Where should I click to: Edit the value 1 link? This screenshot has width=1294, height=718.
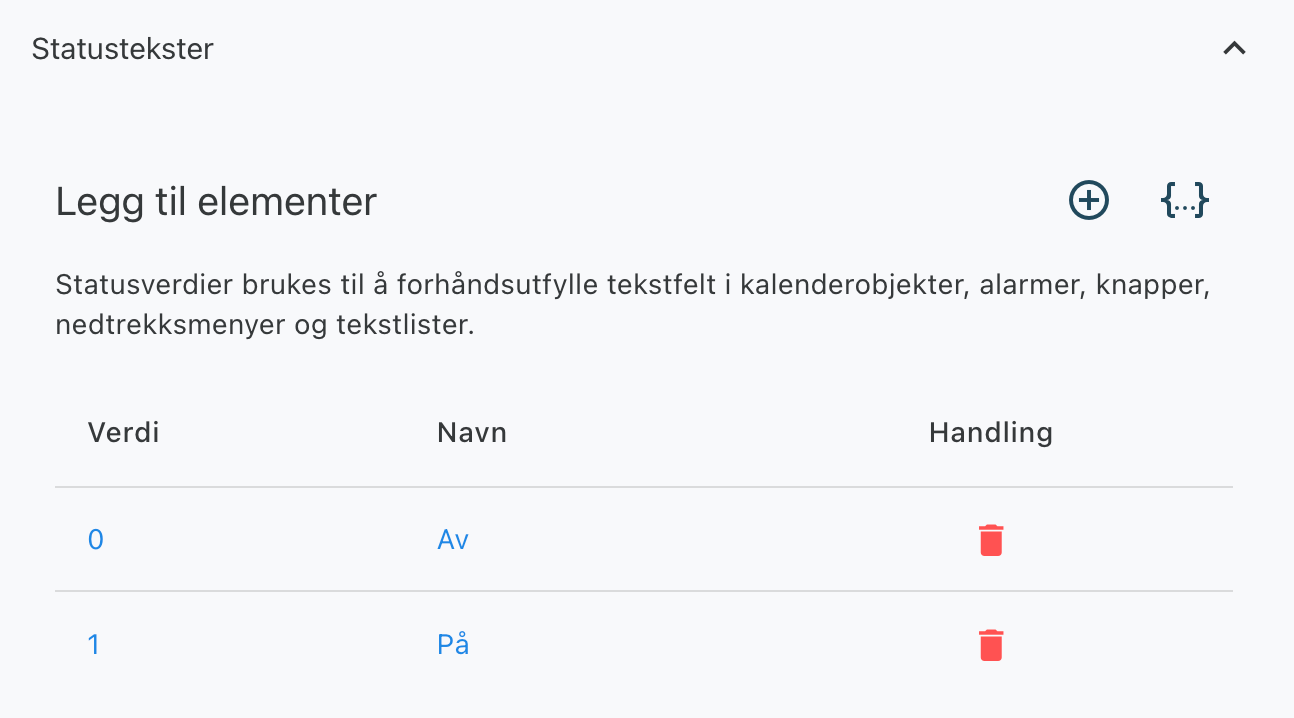[x=94, y=645]
